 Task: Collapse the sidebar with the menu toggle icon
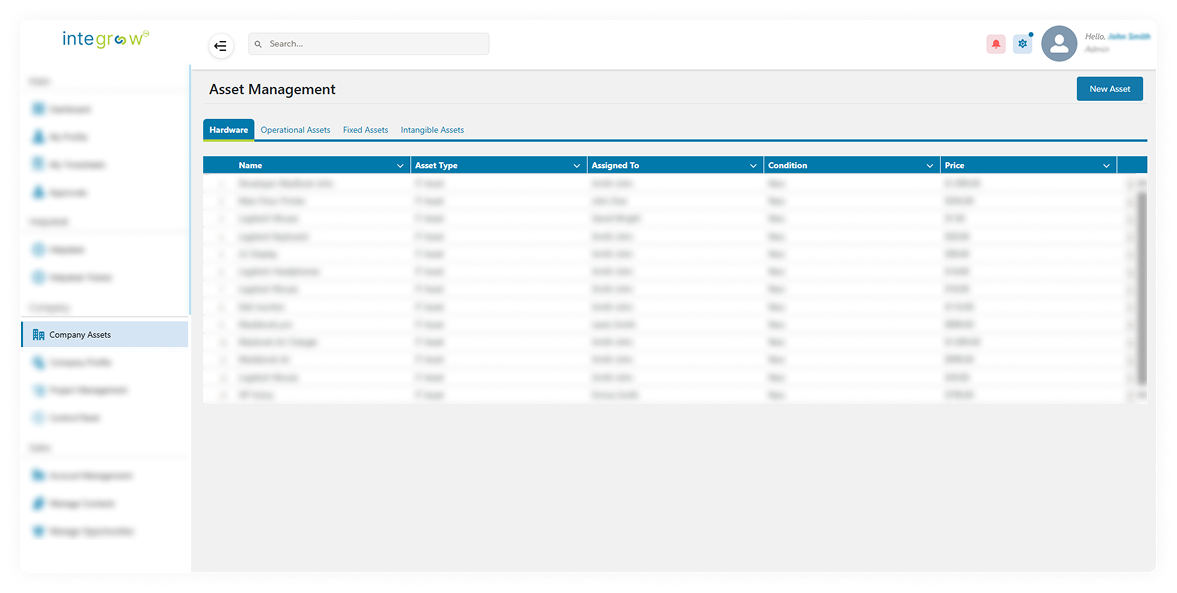[220, 45]
